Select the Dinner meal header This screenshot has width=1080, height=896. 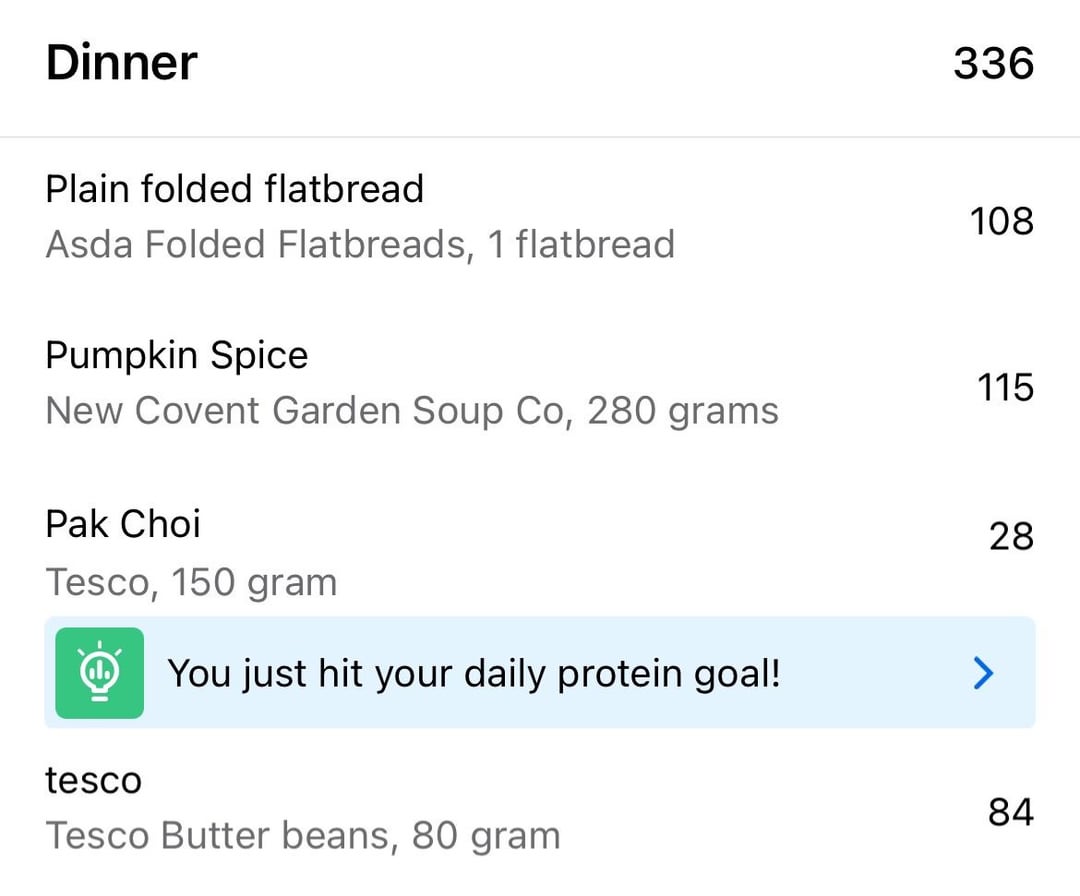tap(540, 63)
